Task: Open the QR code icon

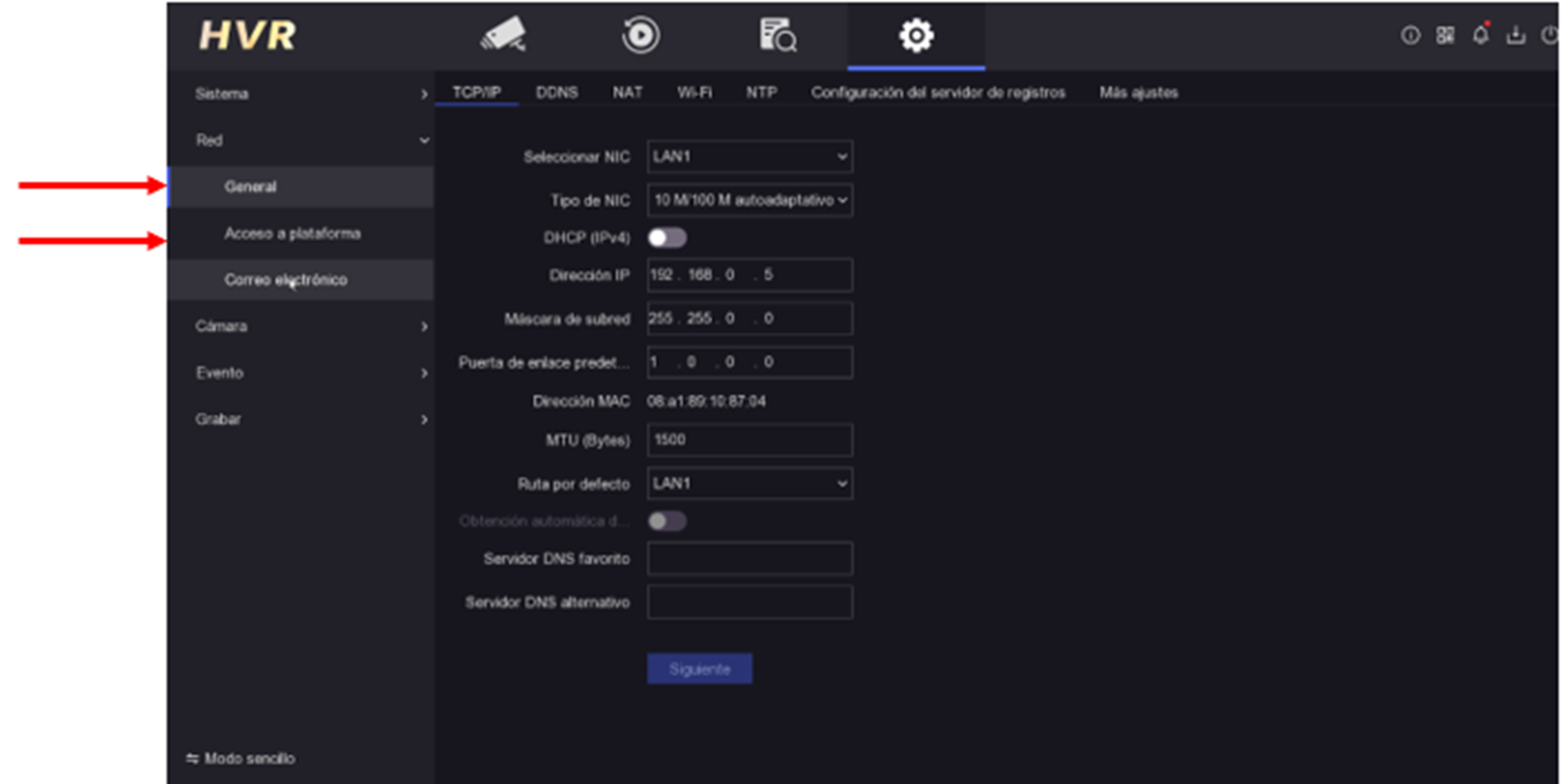Action: coord(1445,35)
